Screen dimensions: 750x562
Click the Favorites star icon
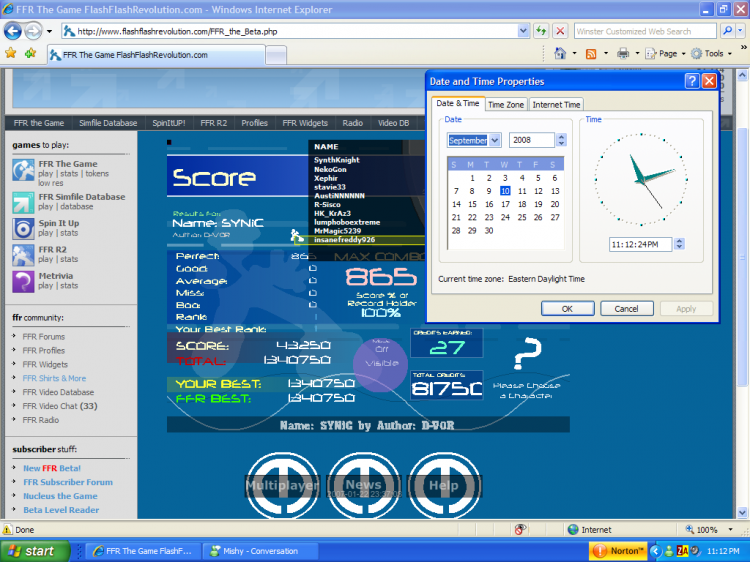(x=11, y=53)
